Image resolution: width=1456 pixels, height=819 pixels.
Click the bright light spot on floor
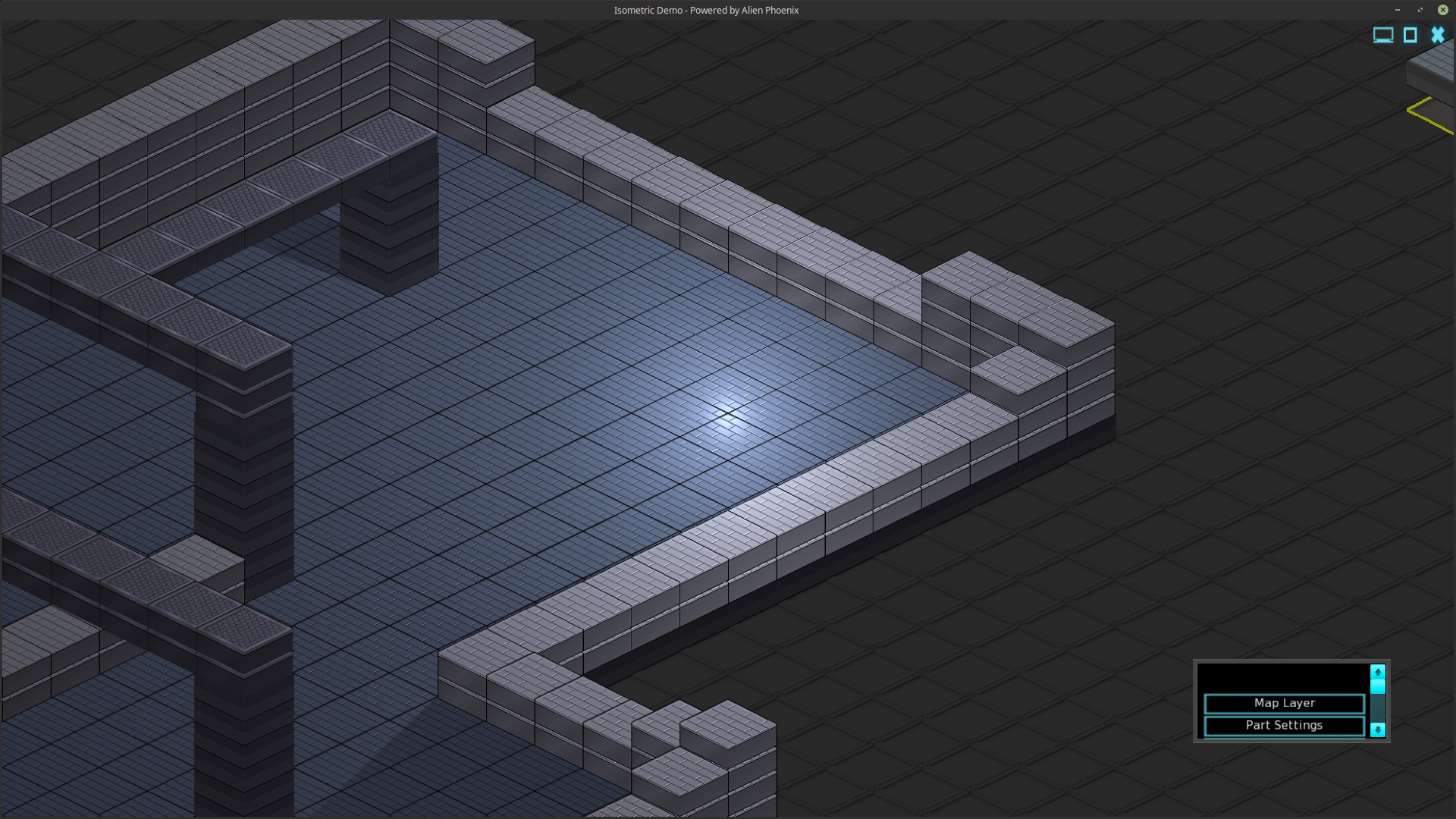pyautogui.click(x=730, y=415)
